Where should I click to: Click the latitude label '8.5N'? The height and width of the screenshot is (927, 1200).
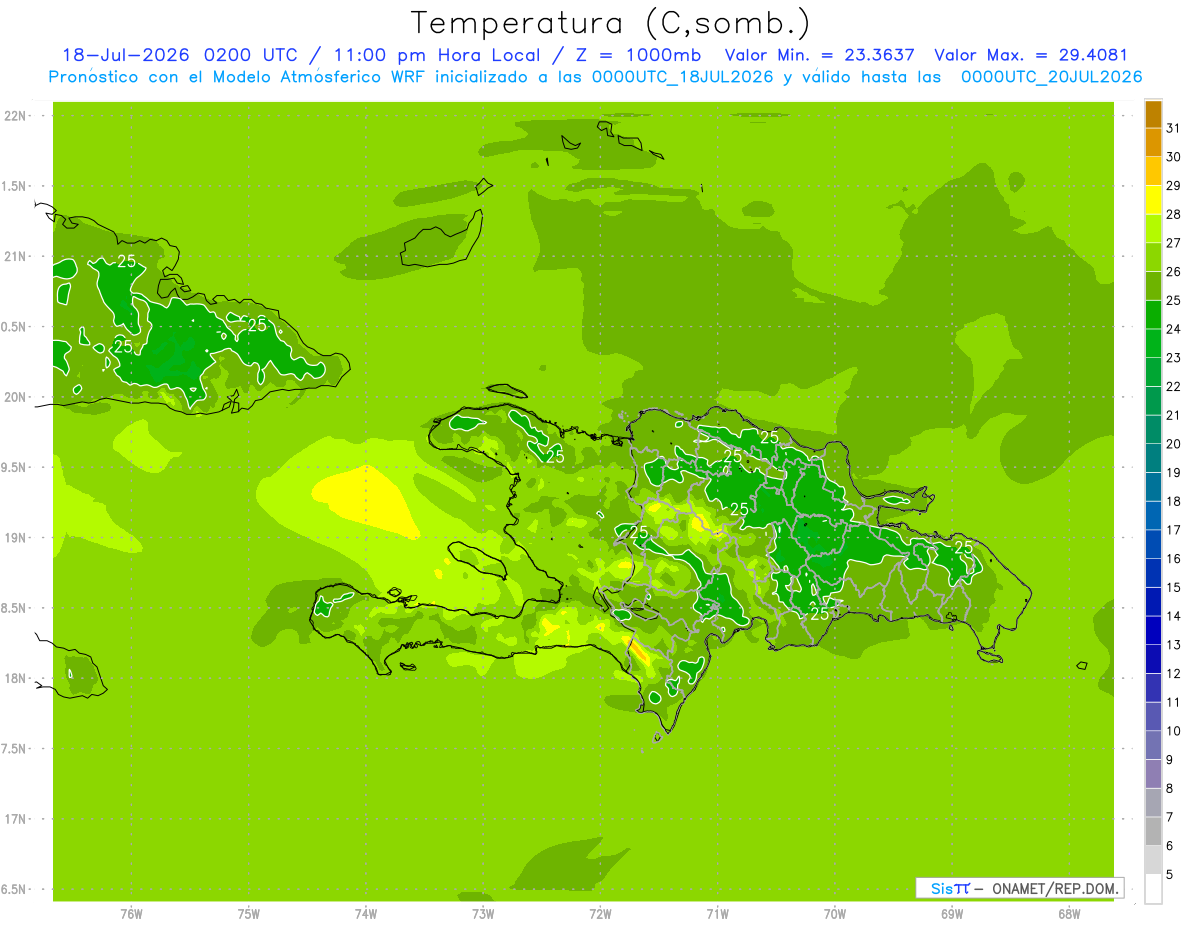tap(15, 608)
